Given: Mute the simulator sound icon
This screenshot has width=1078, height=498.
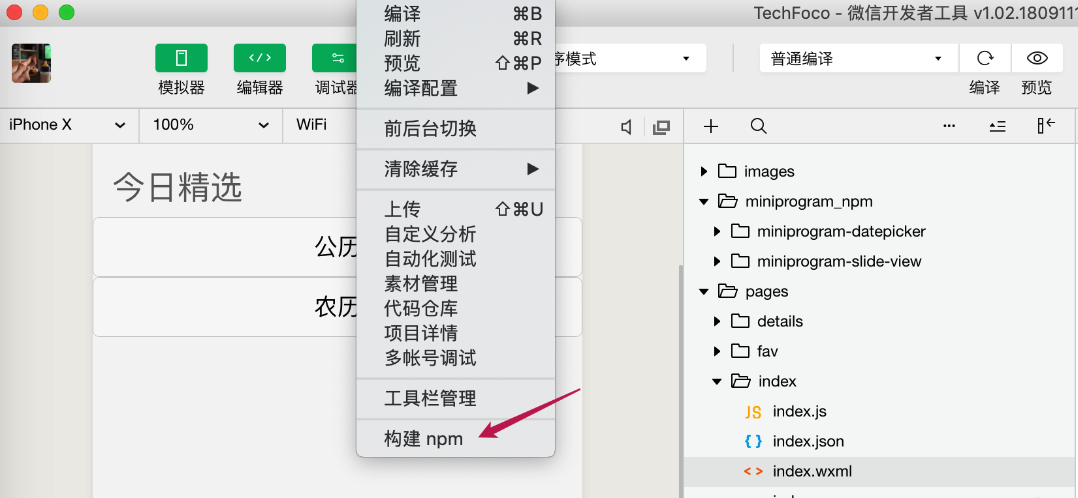Looking at the screenshot, I should (627, 127).
